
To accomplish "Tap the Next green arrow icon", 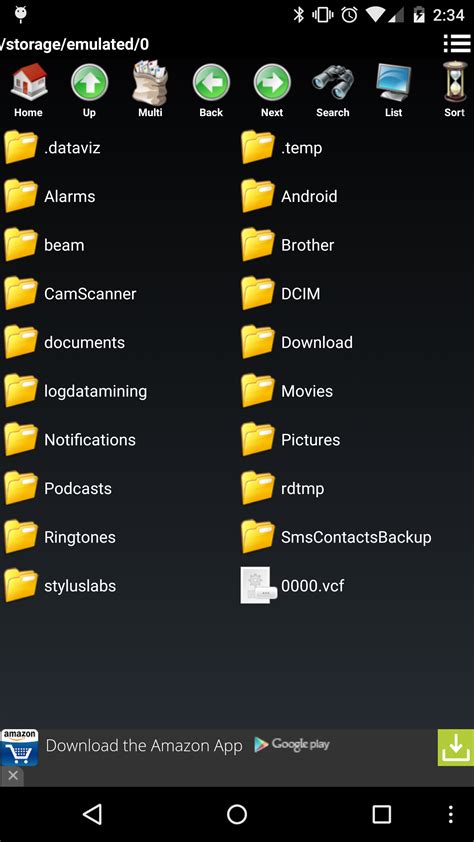I will [x=272, y=82].
